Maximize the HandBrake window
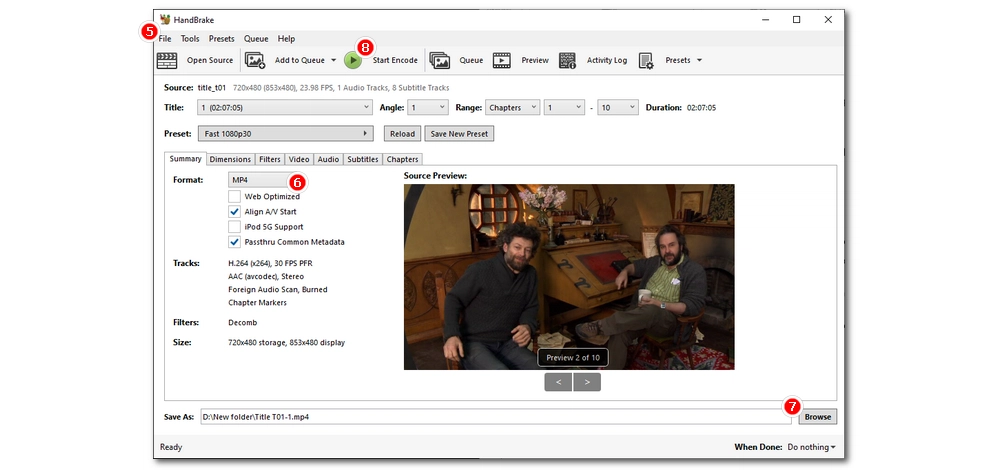This screenshot has height=470, width=1000. point(797,20)
